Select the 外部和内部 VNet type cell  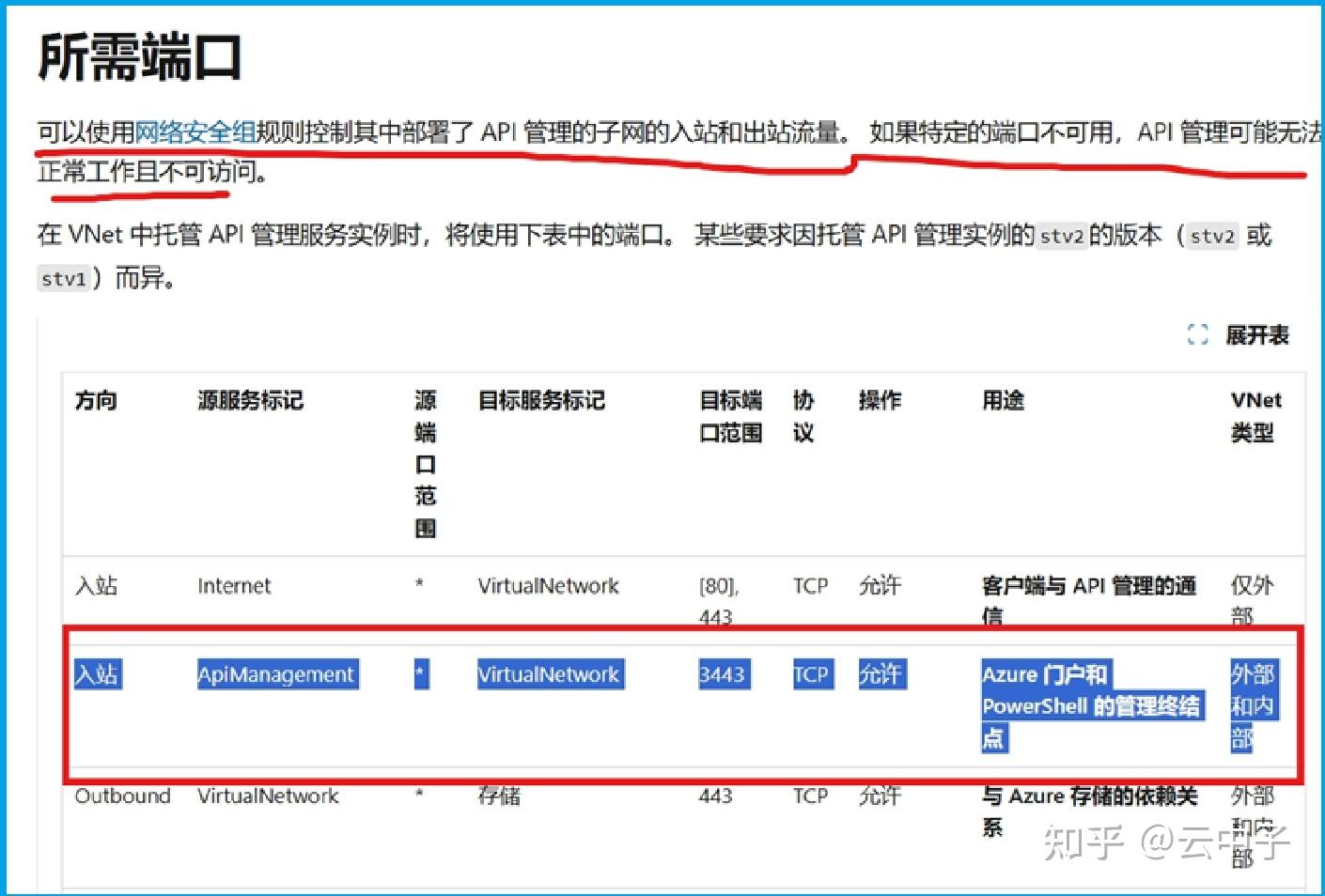point(1254,706)
